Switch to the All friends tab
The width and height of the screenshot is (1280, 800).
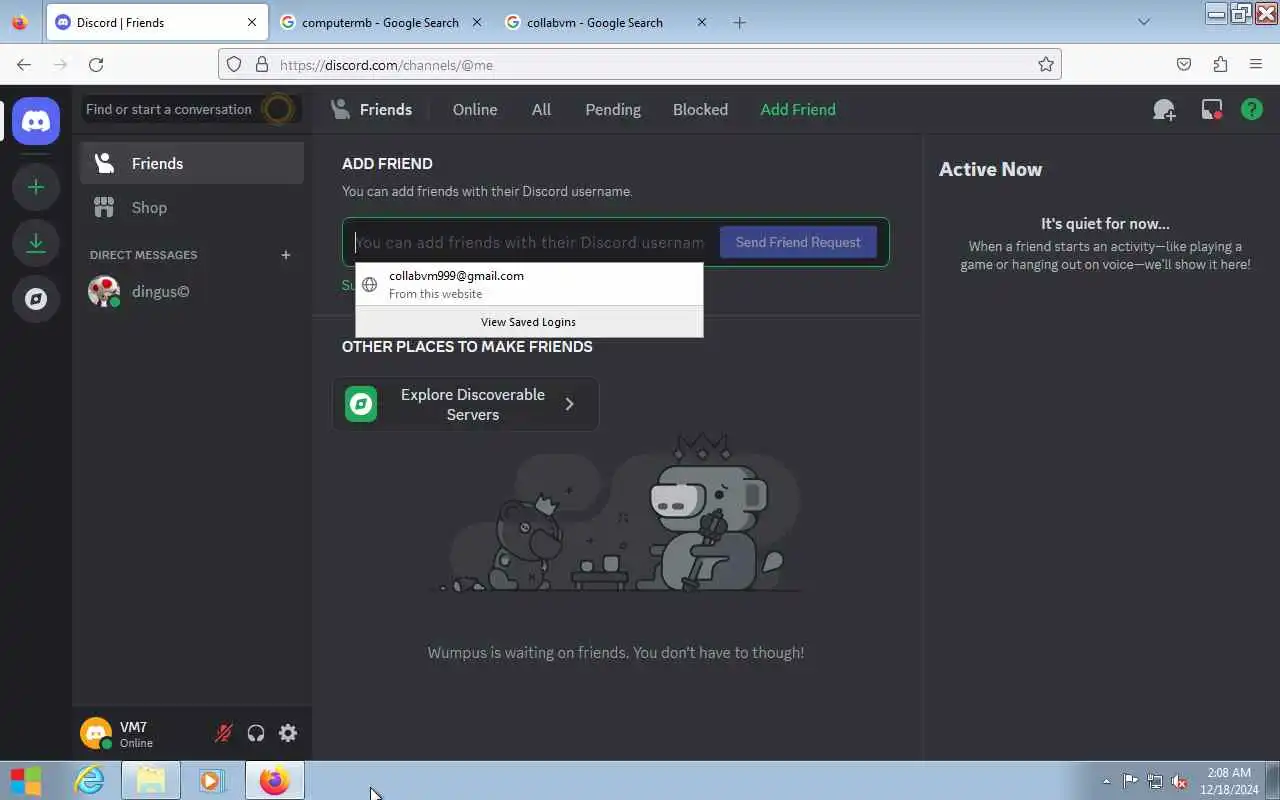coord(541,110)
